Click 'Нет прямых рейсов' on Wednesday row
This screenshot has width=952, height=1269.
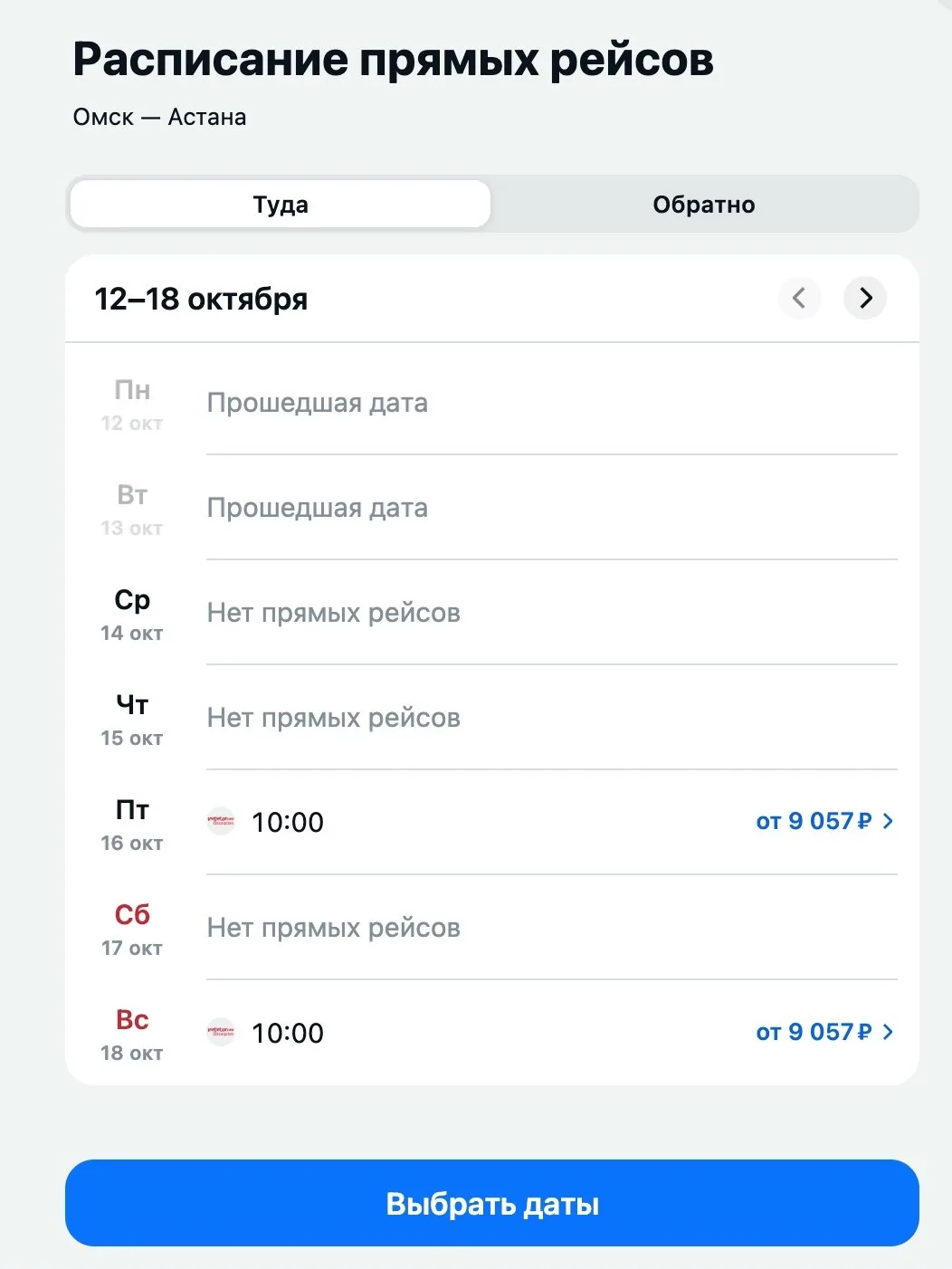pos(334,613)
